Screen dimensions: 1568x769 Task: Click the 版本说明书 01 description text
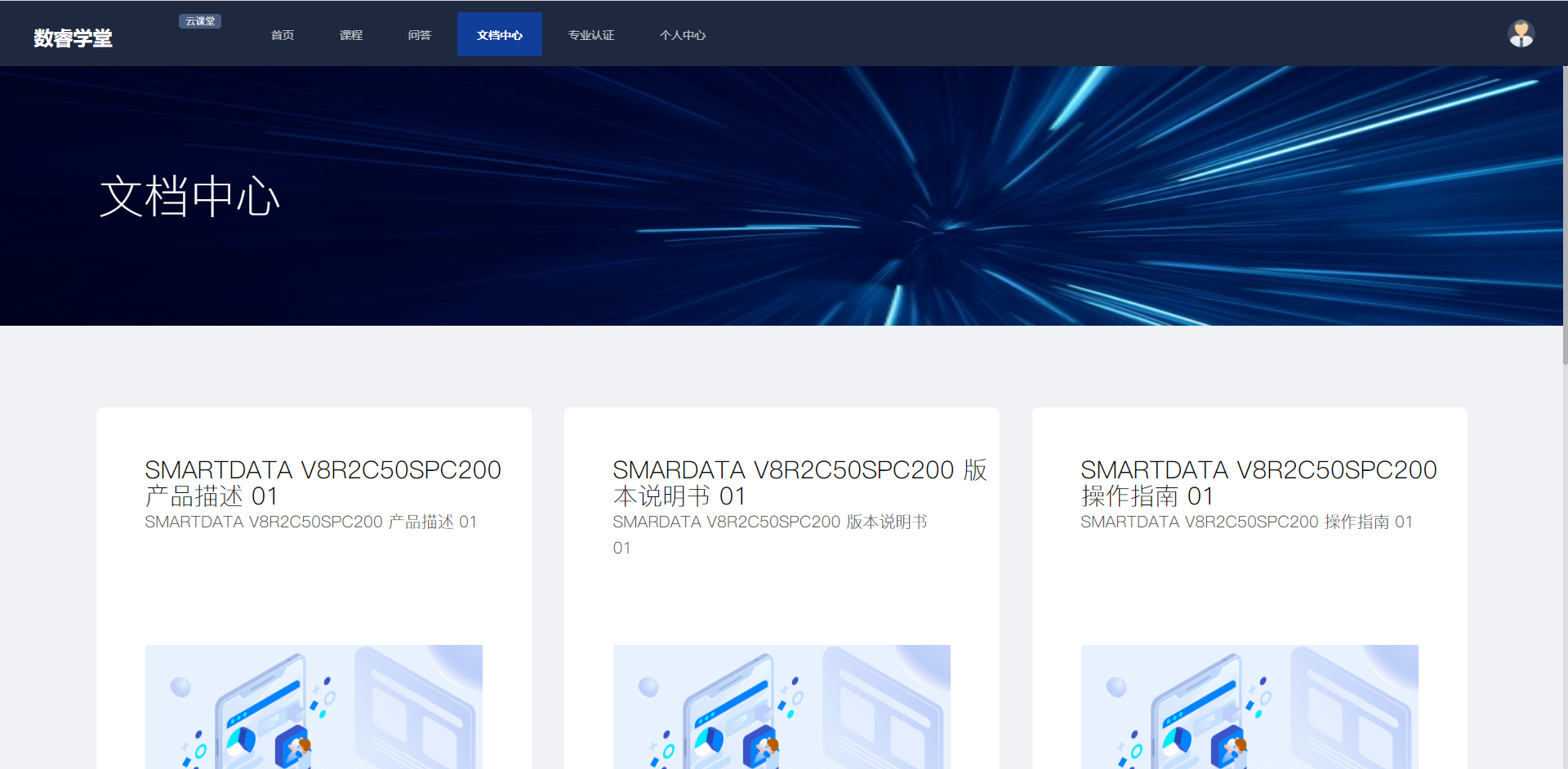point(770,535)
